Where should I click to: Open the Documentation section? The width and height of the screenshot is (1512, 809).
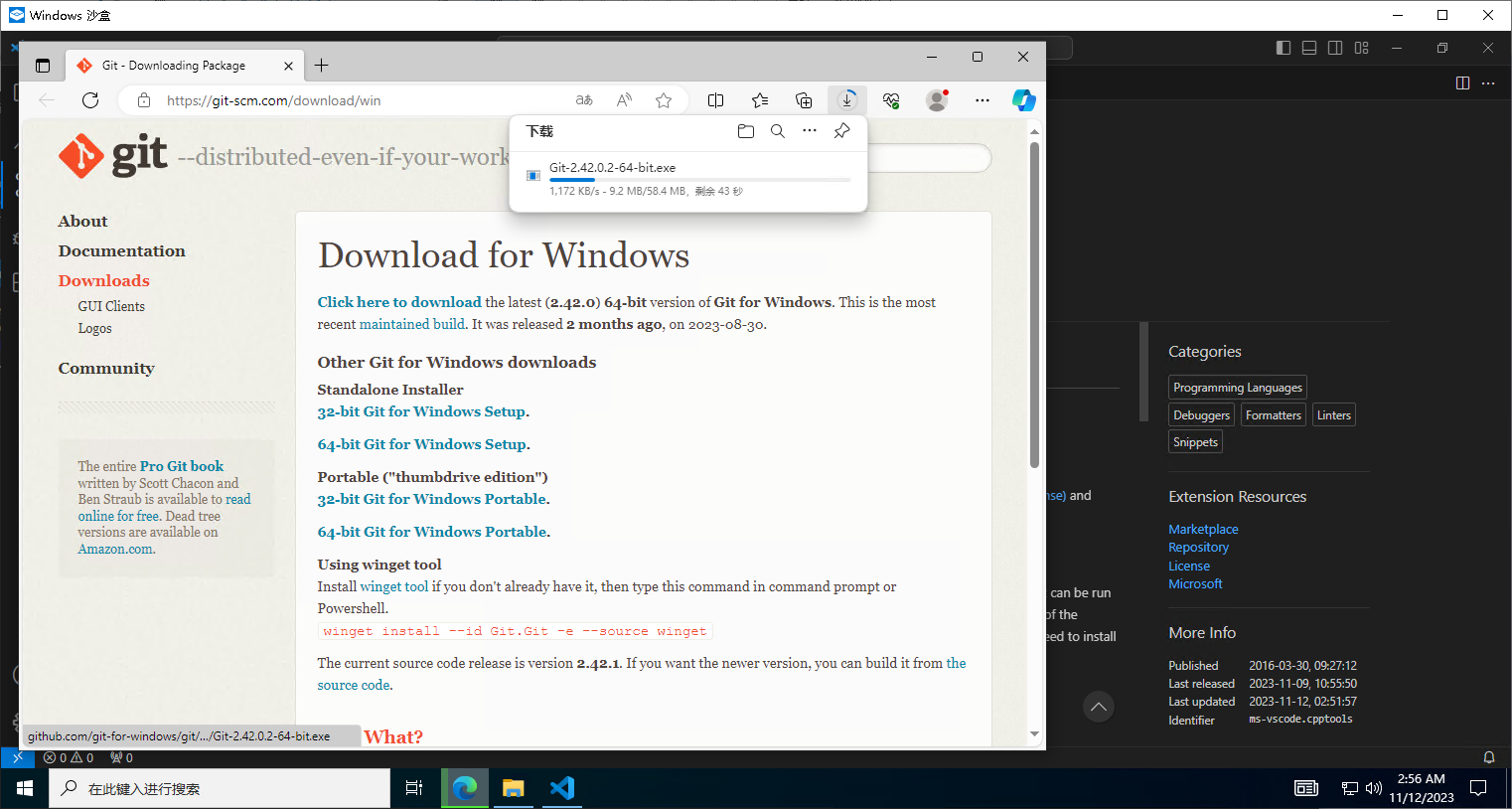click(121, 251)
